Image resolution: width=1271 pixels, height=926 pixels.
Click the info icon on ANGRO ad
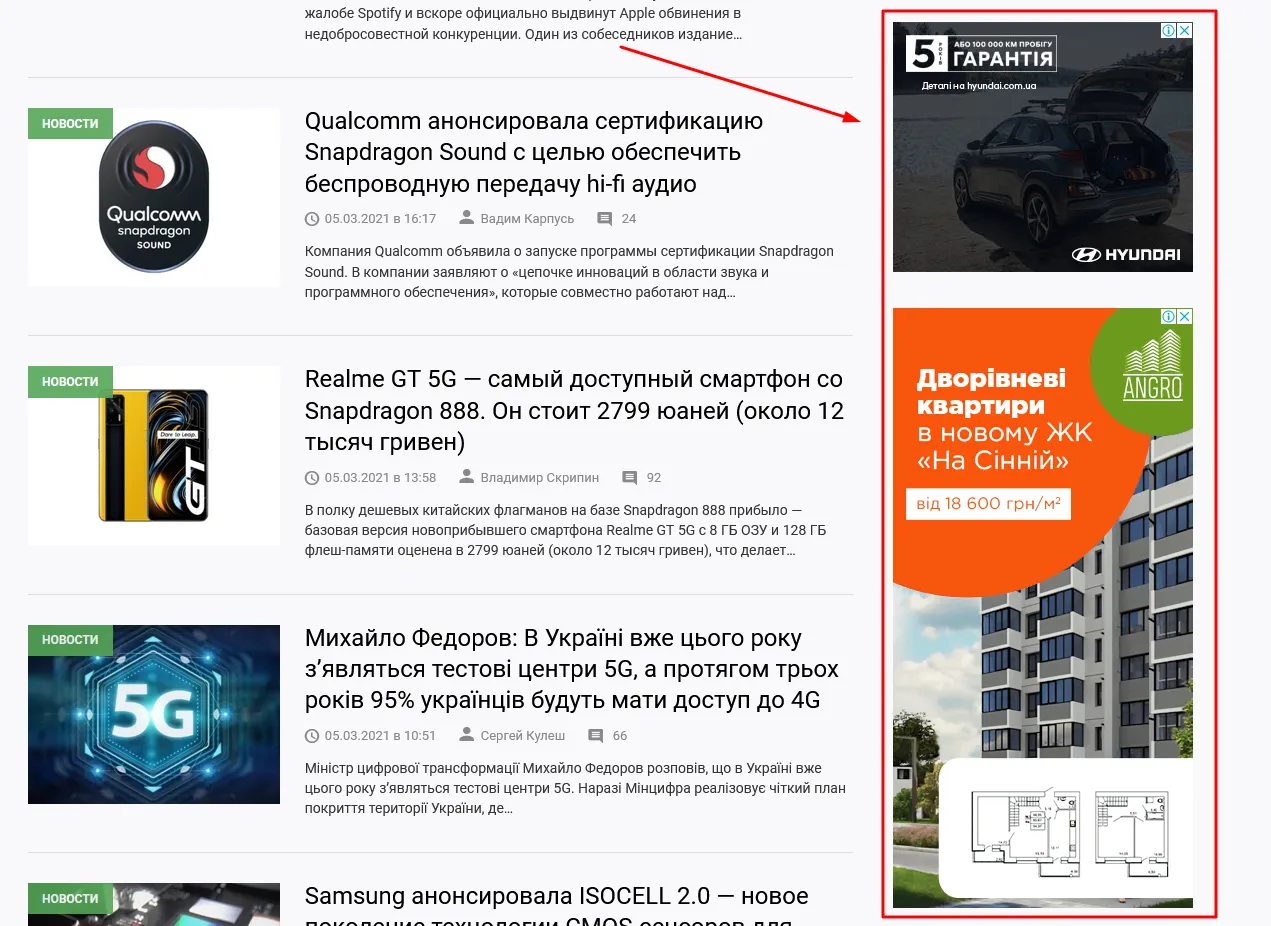point(1168,317)
